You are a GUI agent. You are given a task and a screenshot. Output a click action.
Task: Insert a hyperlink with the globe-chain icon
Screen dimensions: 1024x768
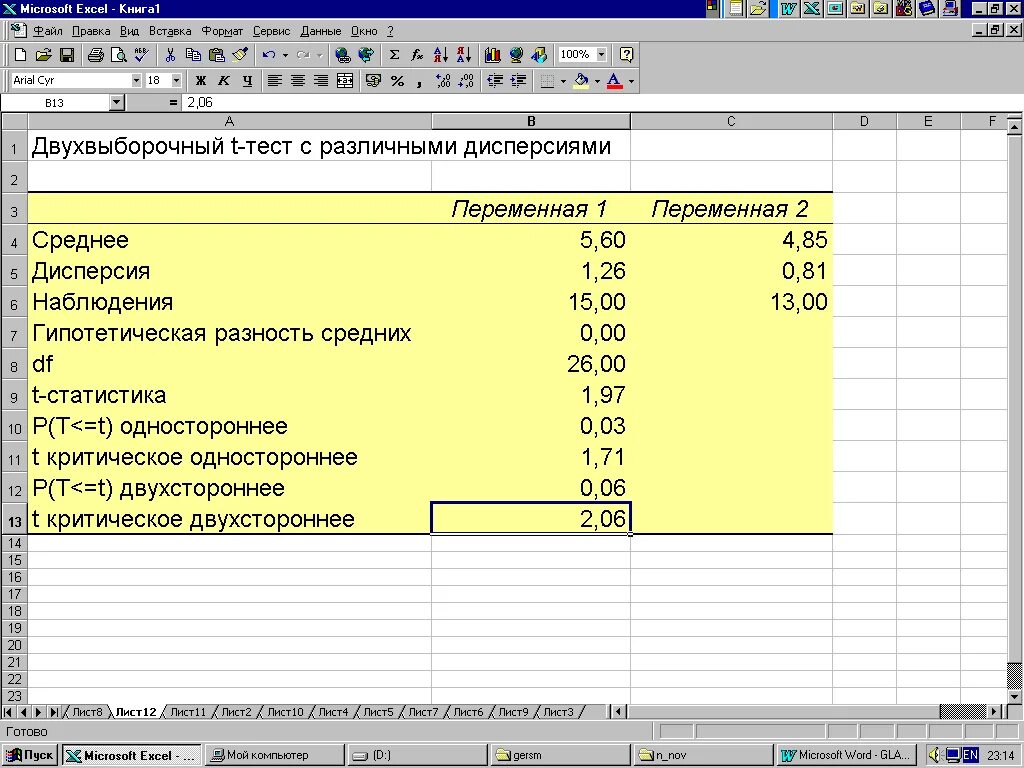coord(342,55)
